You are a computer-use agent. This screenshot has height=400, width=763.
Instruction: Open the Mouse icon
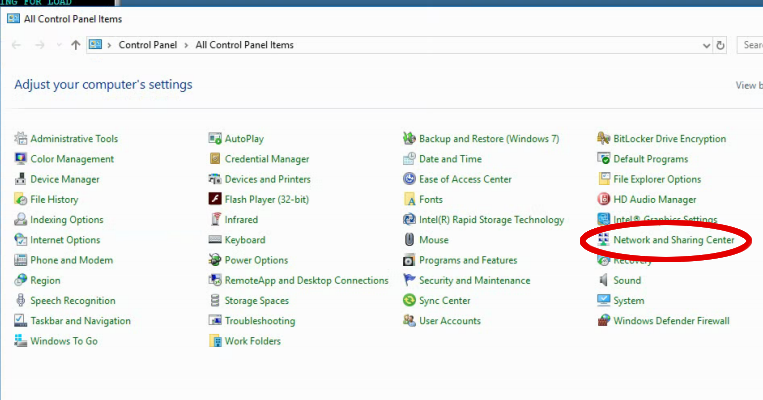point(409,240)
